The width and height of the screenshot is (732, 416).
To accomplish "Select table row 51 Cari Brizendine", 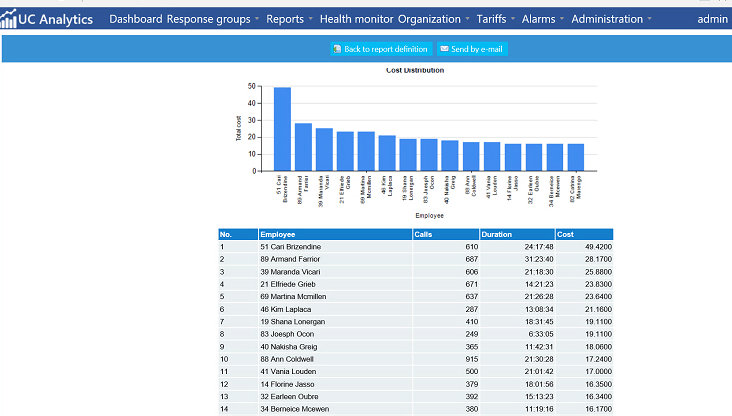I will [415, 247].
